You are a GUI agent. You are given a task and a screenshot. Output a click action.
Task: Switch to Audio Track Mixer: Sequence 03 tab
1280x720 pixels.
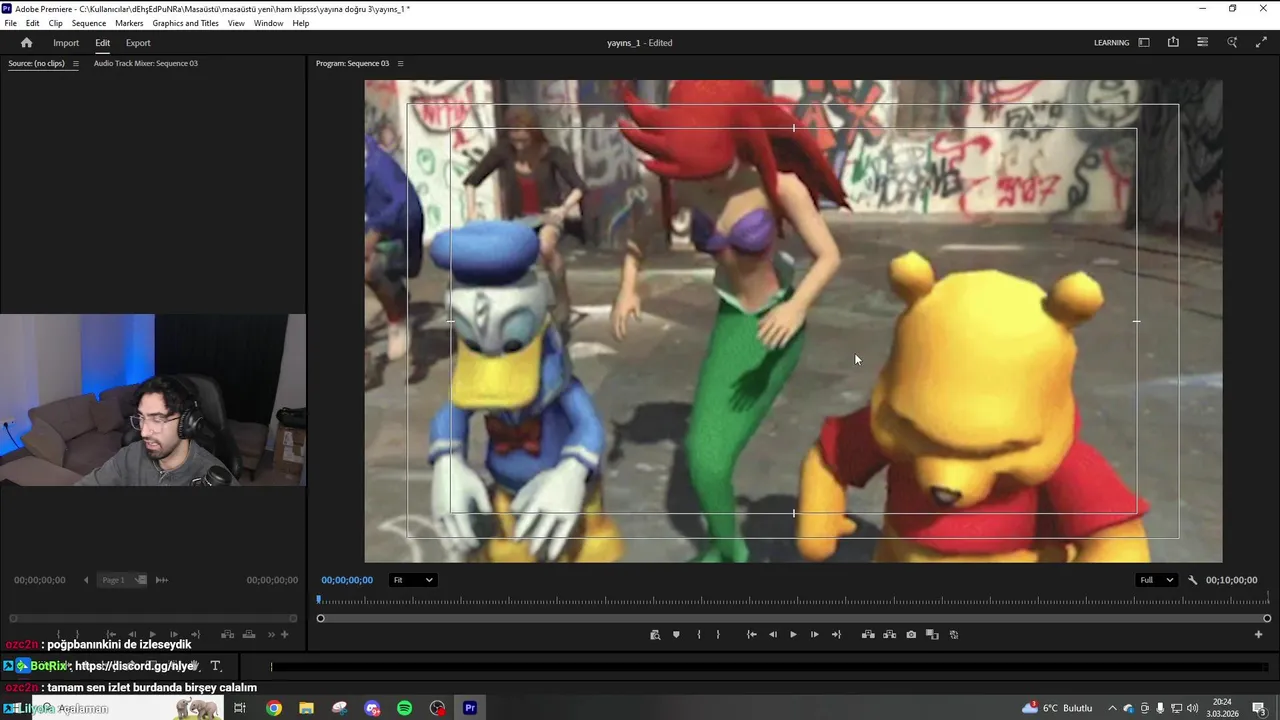(x=145, y=64)
